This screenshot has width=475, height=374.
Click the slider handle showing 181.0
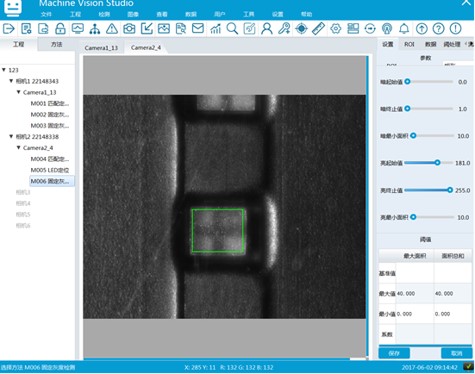point(437,163)
